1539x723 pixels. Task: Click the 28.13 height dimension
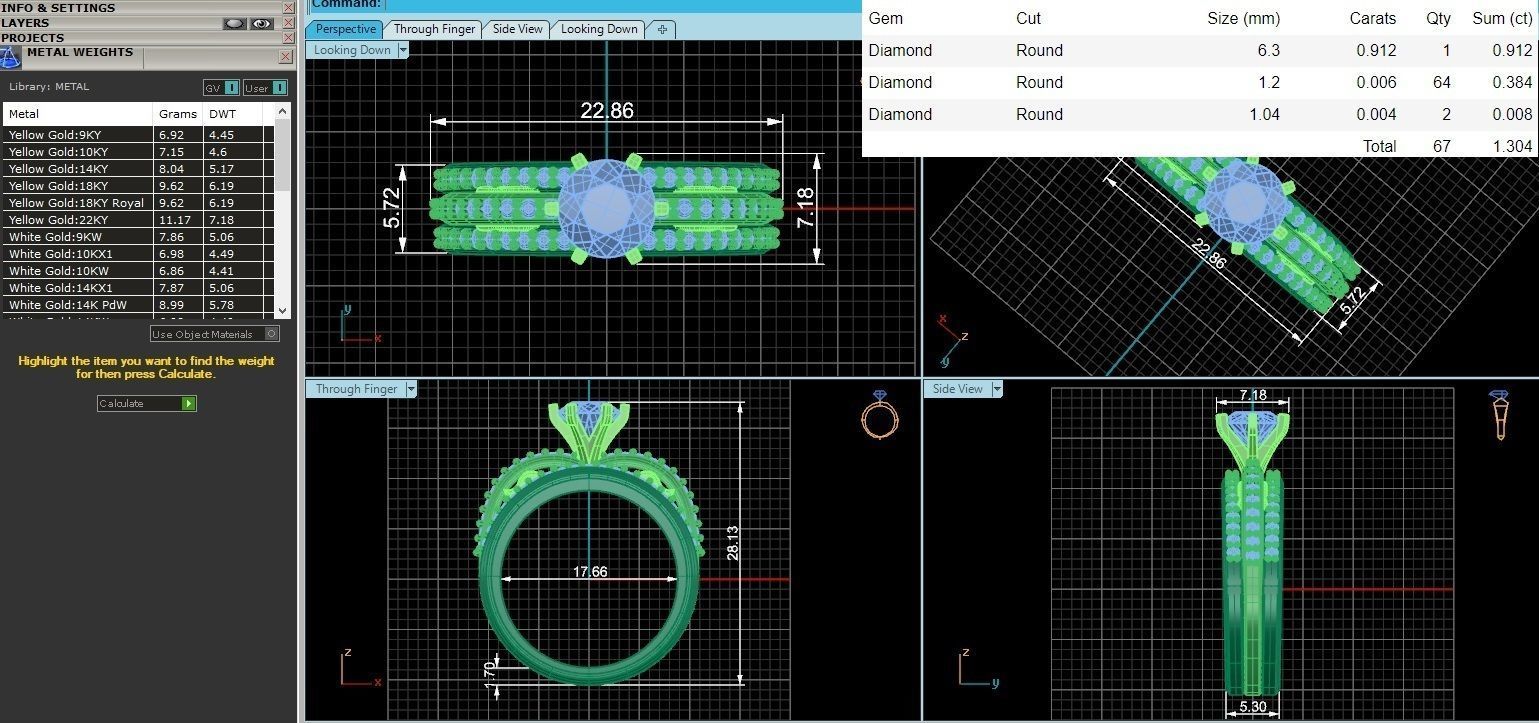tap(733, 543)
